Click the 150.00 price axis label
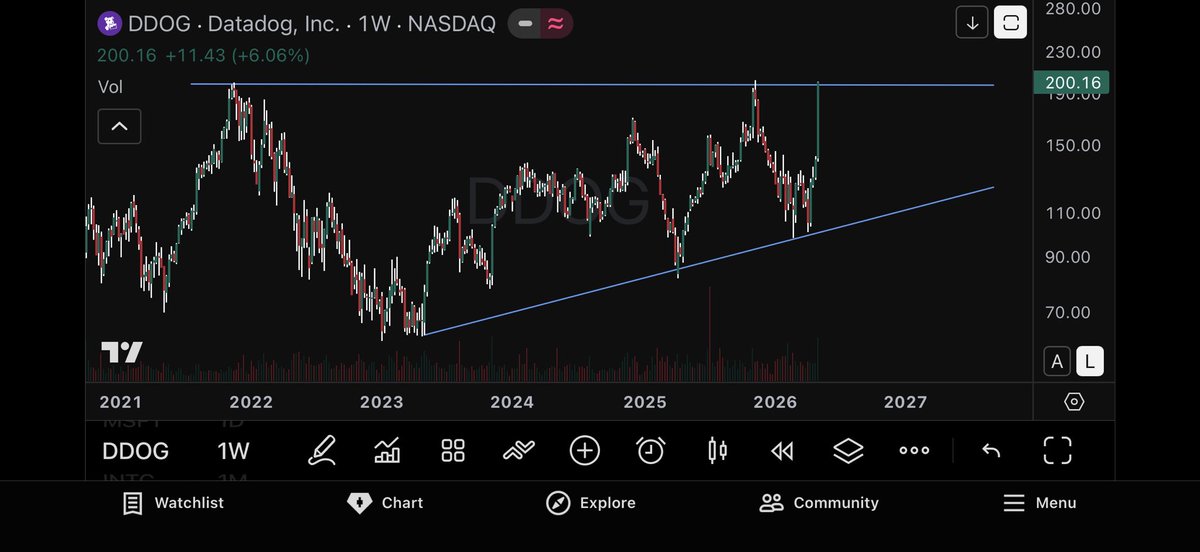The image size is (1200, 552). point(1073,145)
